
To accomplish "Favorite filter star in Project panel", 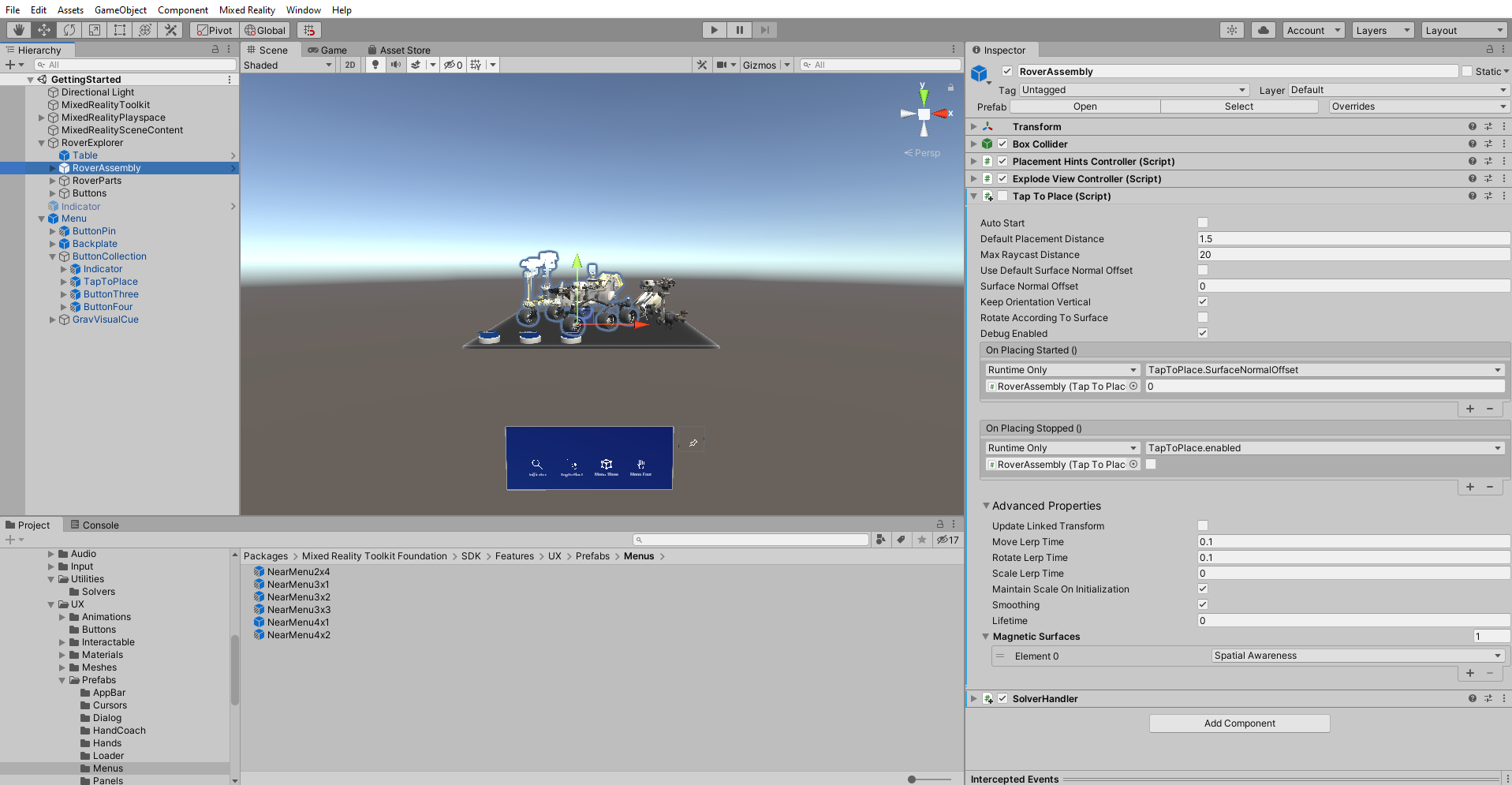I will click(921, 540).
